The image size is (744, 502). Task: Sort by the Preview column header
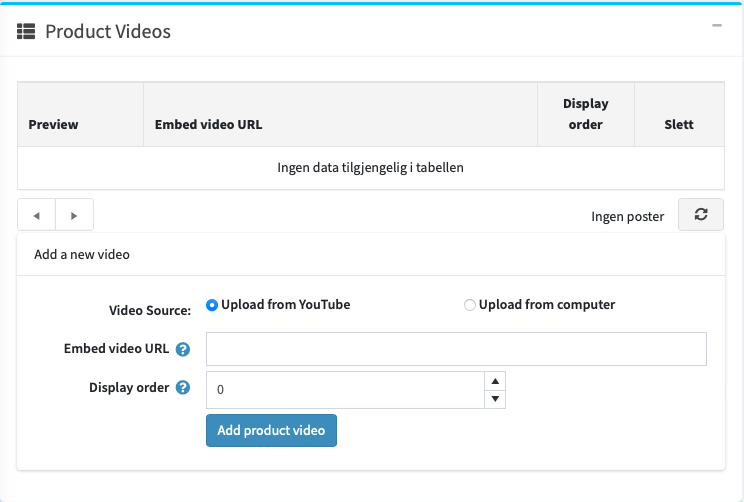click(x=54, y=125)
